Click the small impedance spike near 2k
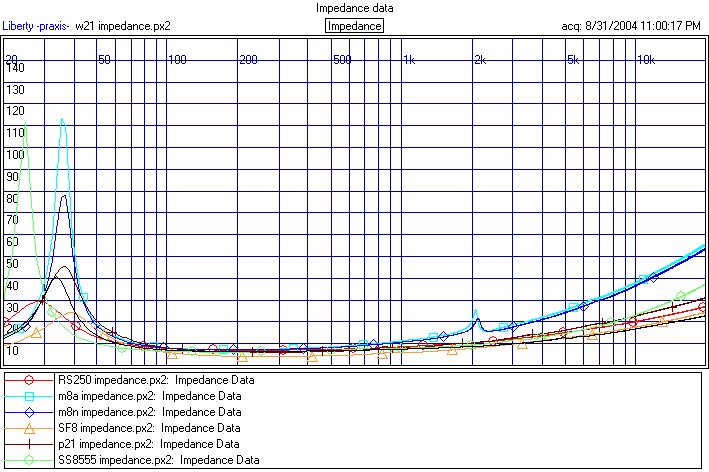Image resolution: width=709 pixels, height=472 pixels. point(476,312)
